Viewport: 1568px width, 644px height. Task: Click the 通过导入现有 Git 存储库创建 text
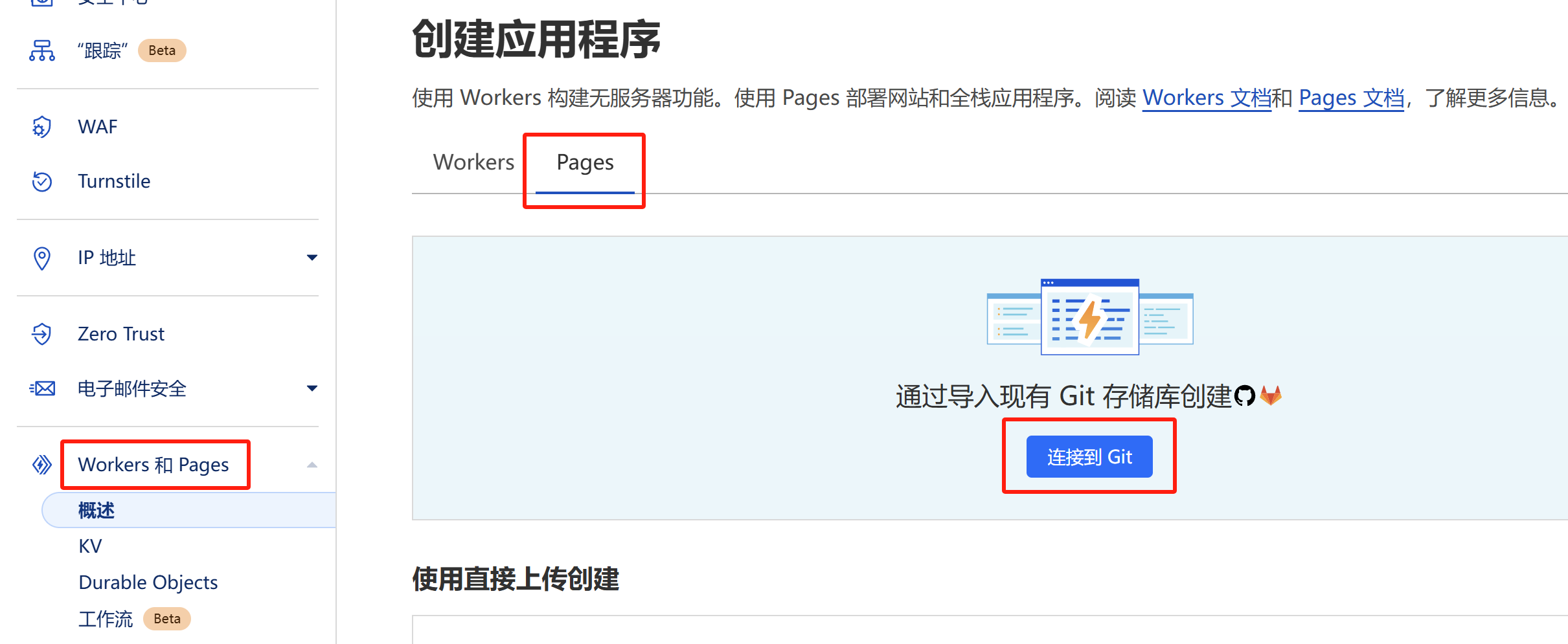(1063, 396)
